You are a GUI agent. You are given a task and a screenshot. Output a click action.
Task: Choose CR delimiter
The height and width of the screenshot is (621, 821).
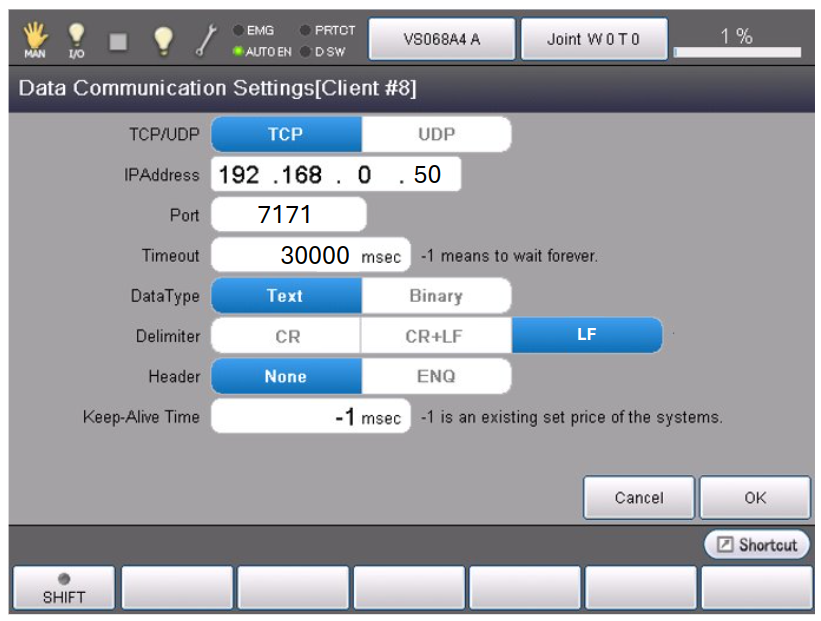tap(286, 336)
